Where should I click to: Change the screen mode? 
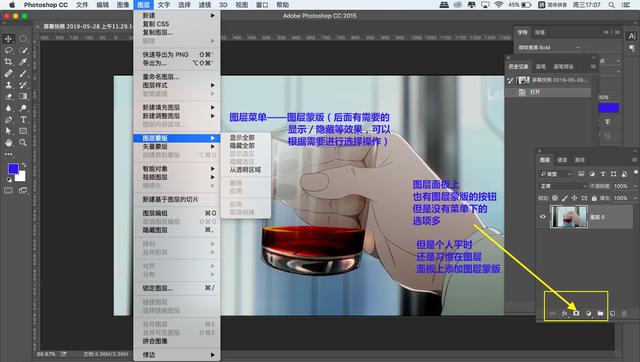[23, 191]
